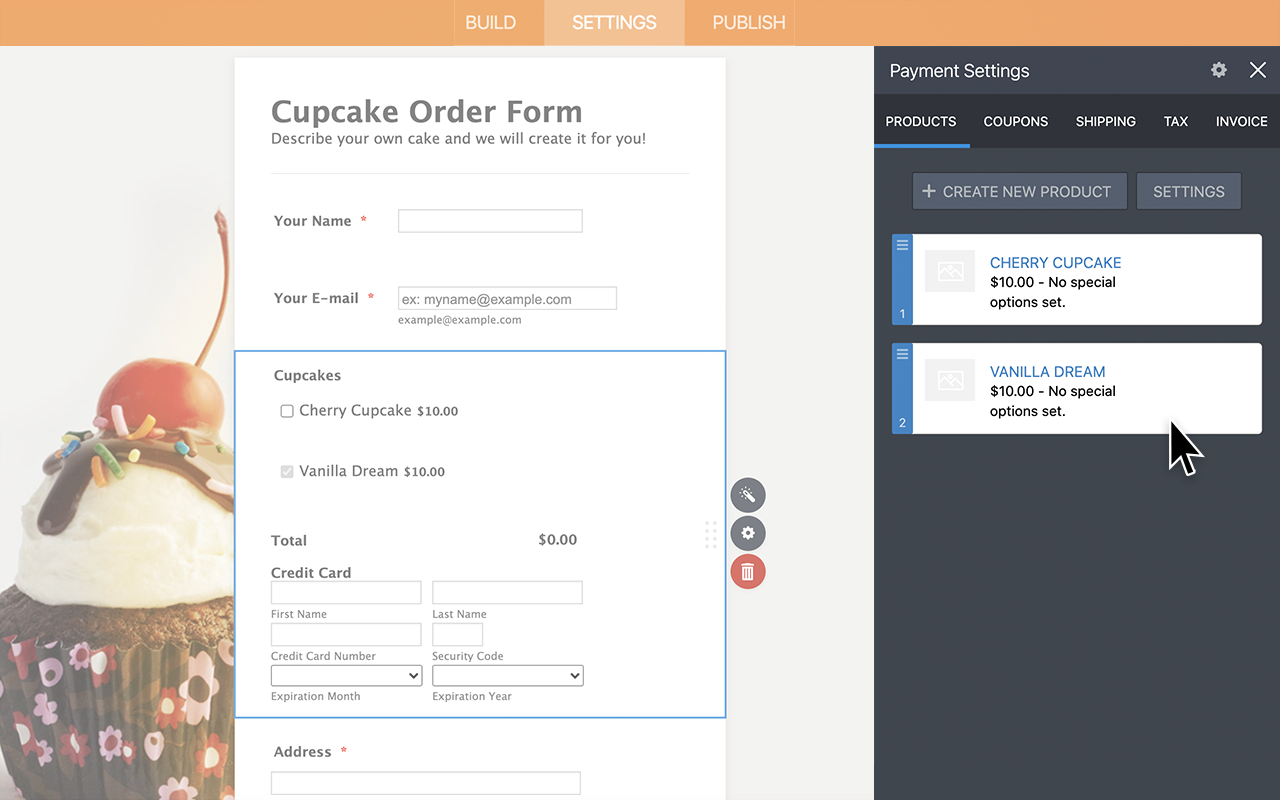This screenshot has height=800, width=1280.
Task: Click the SETTINGS button in Payment Settings
Action: 1188,191
